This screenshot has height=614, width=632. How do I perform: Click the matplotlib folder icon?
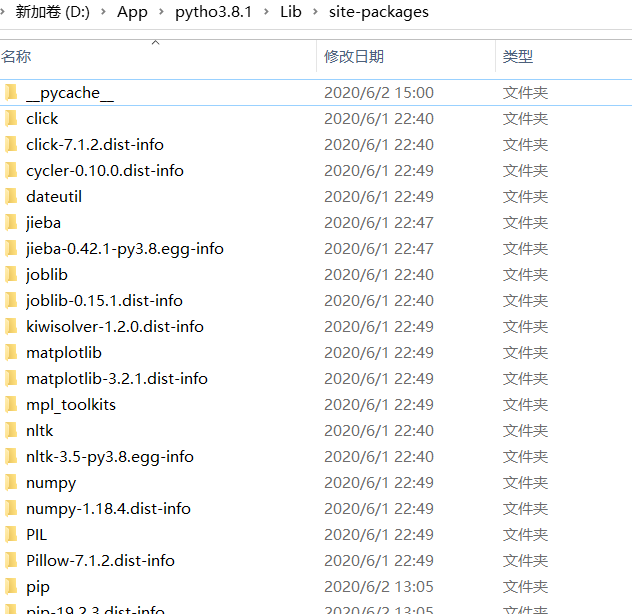point(11,353)
